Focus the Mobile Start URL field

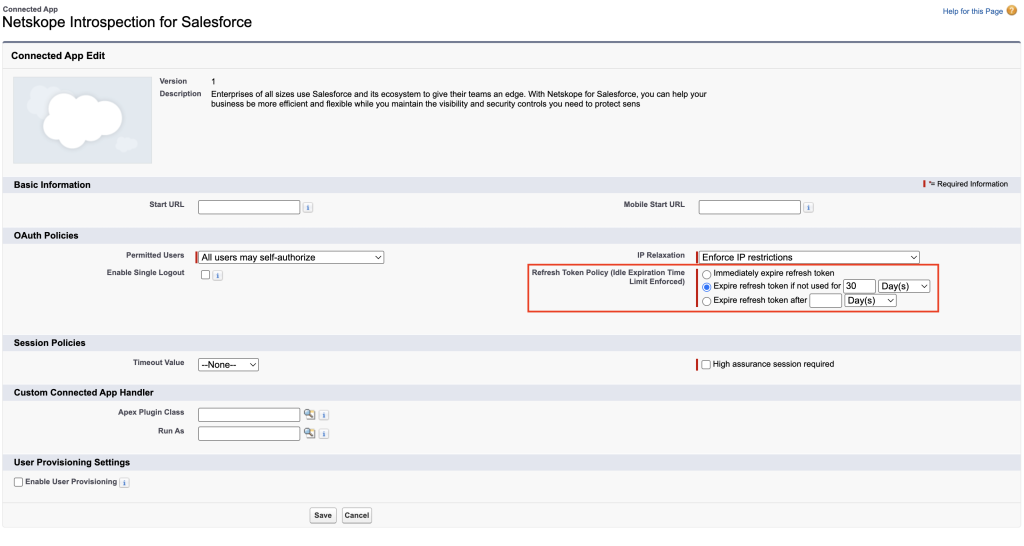click(750, 207)
